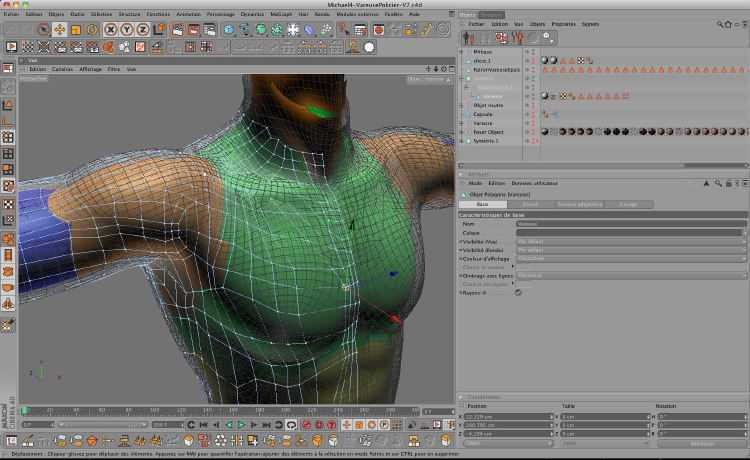Open the Visibilité (Vue) dropdown
750x460 pixels.
631,241
